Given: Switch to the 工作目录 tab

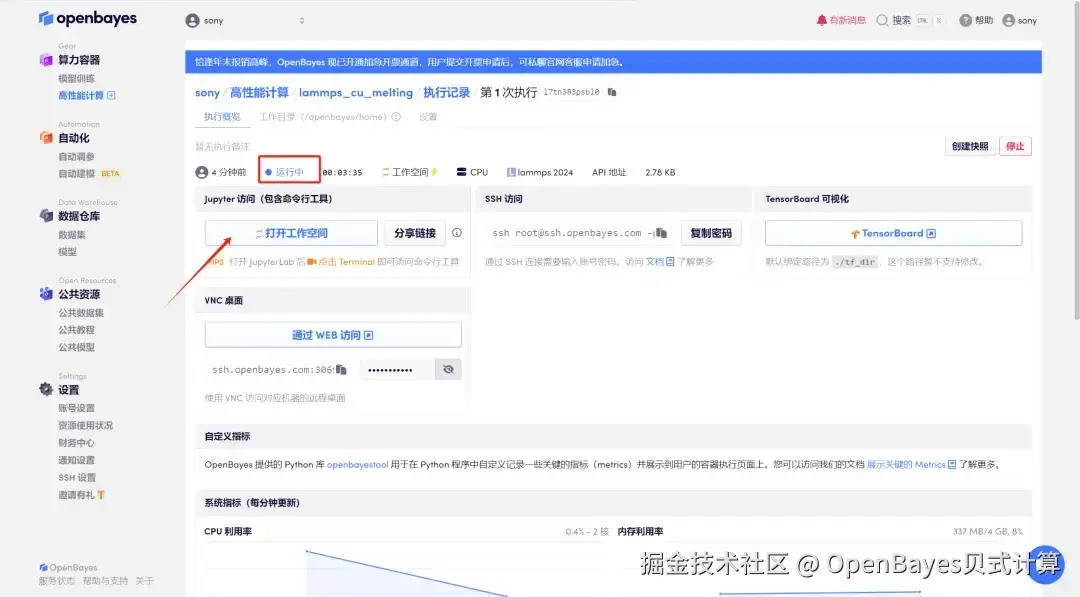Looking at the screenshot, I should pyautogui.click(x=330, y=117).
